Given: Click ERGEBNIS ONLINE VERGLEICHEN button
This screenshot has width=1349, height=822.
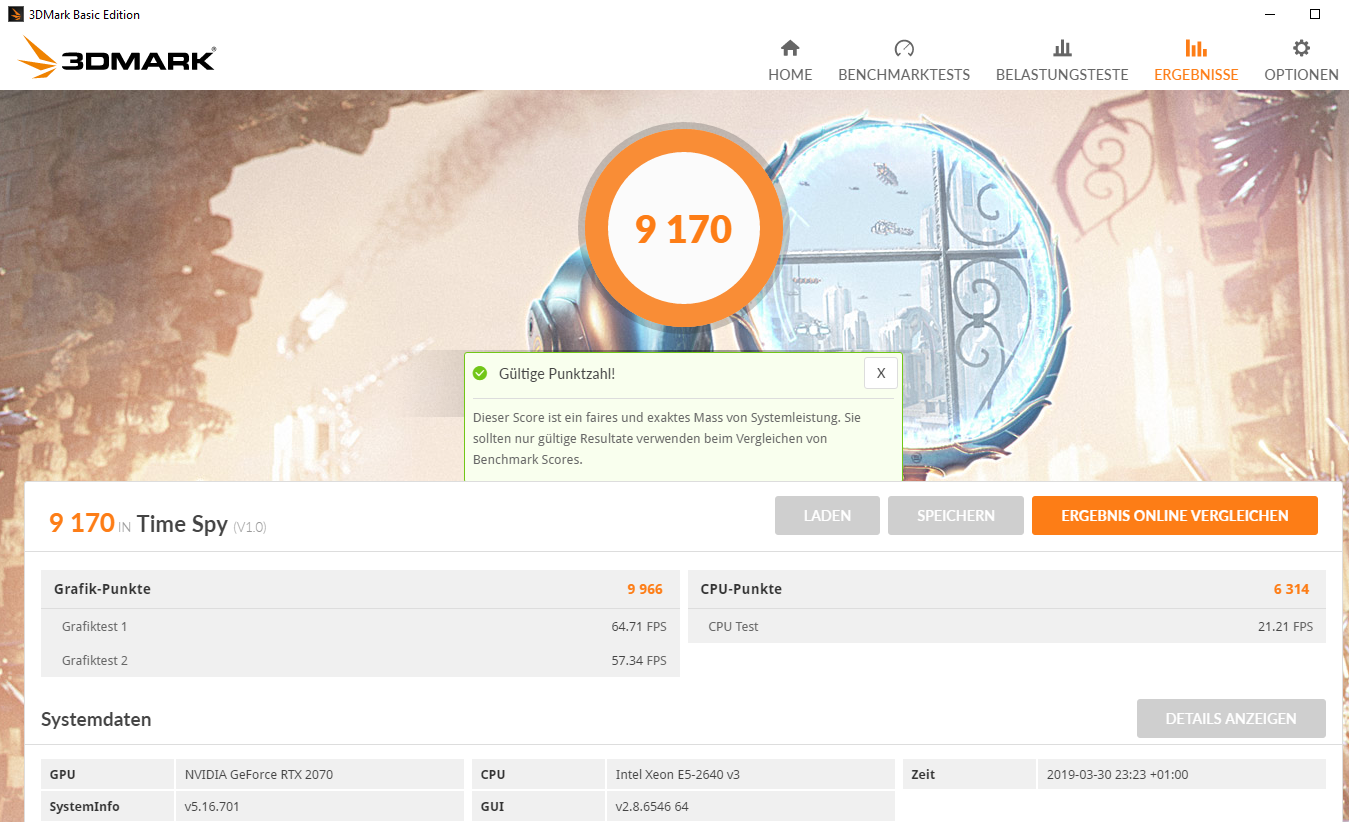Looking at the screenshot, I should pyautogui.click(x=1175, y=516).
